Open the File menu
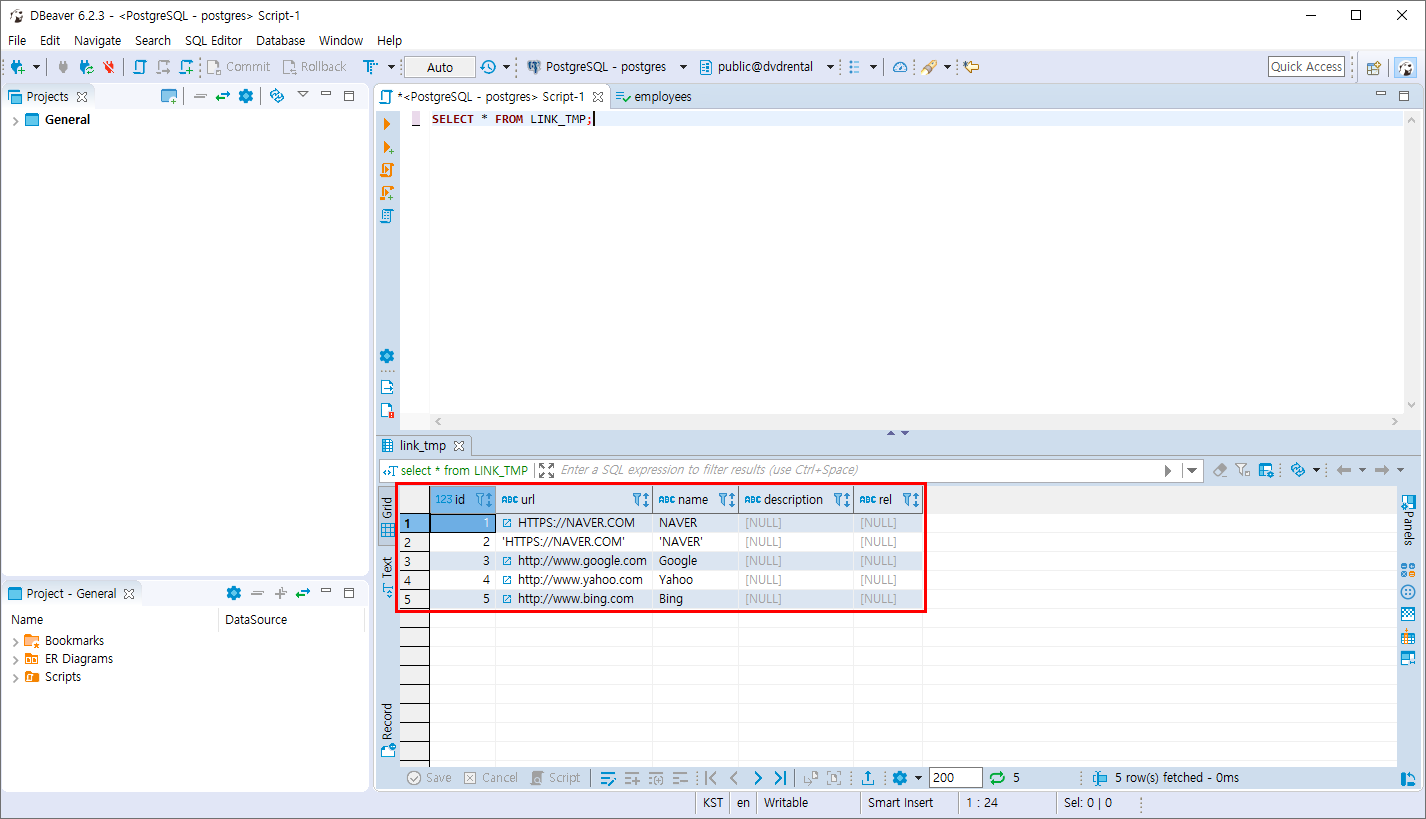The height and width of the screenshot is (819, 1426). (x=17, y=41)
